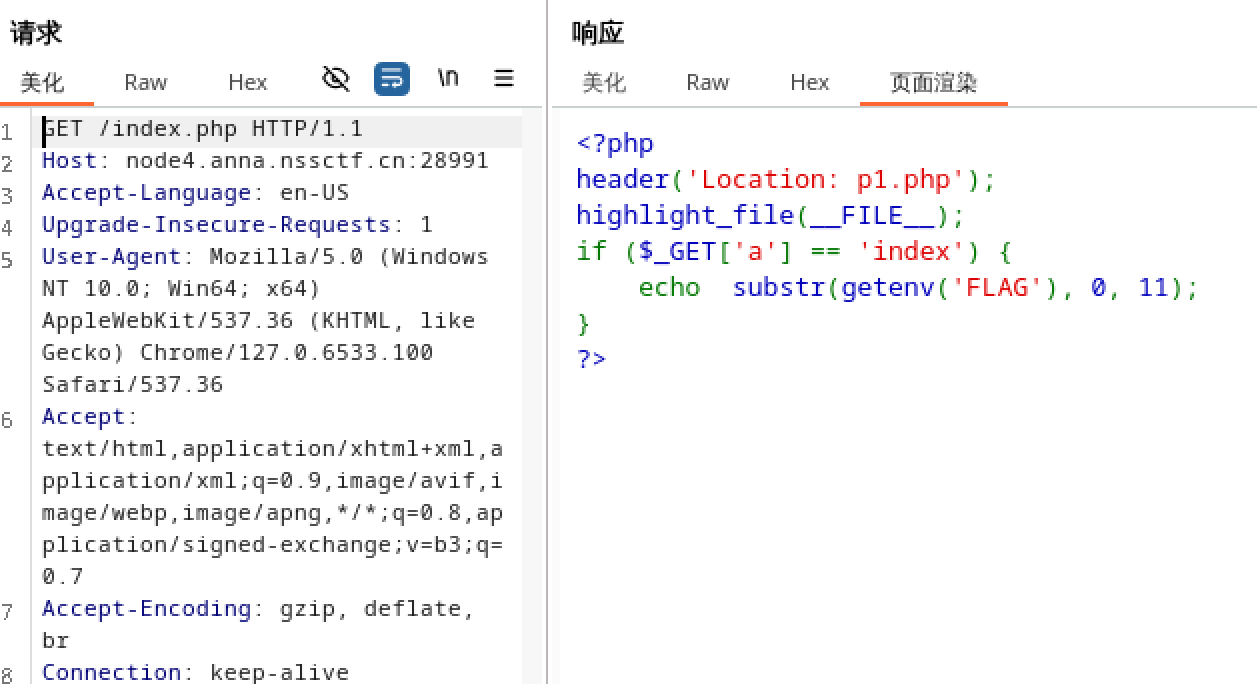1257x684 pixels.
Task: Click the GET /index.php request line
Action: tap(202, 129)
